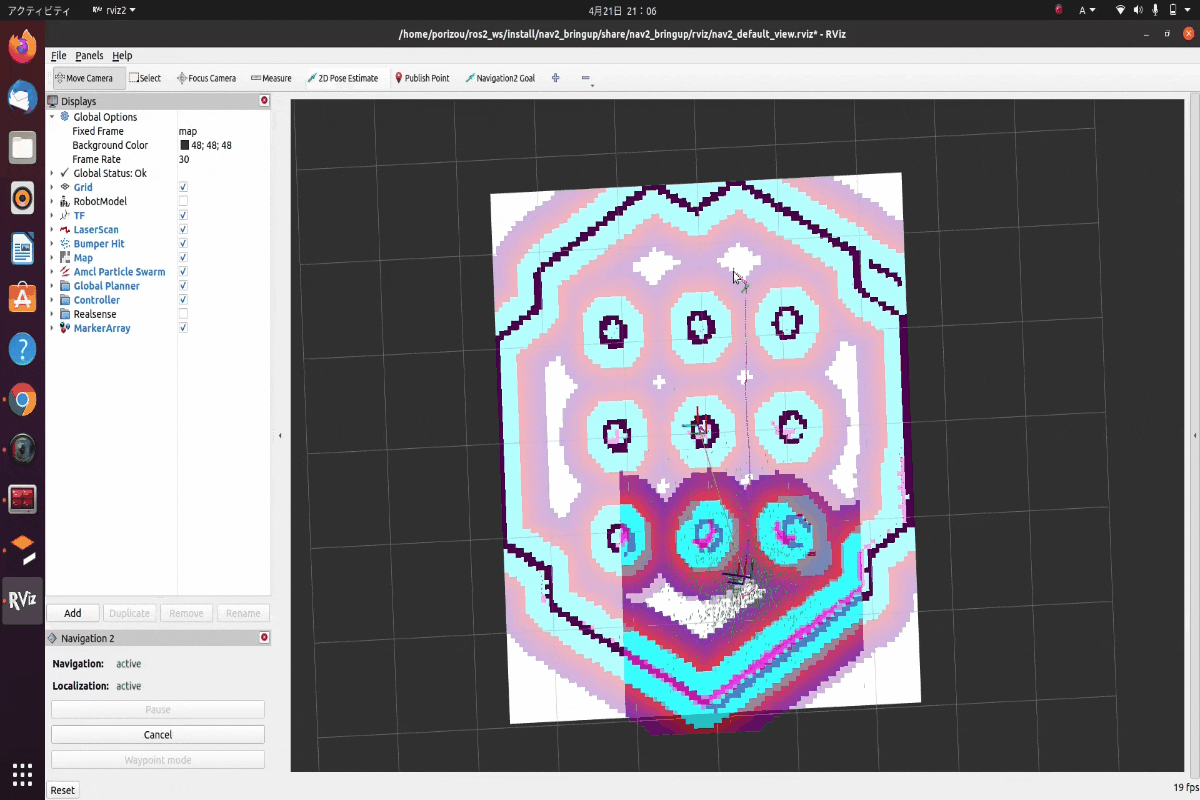Activate the Navigation2 Goal tool
The height and width of the screenshot is (800, 1200).
tap(500, 77)
